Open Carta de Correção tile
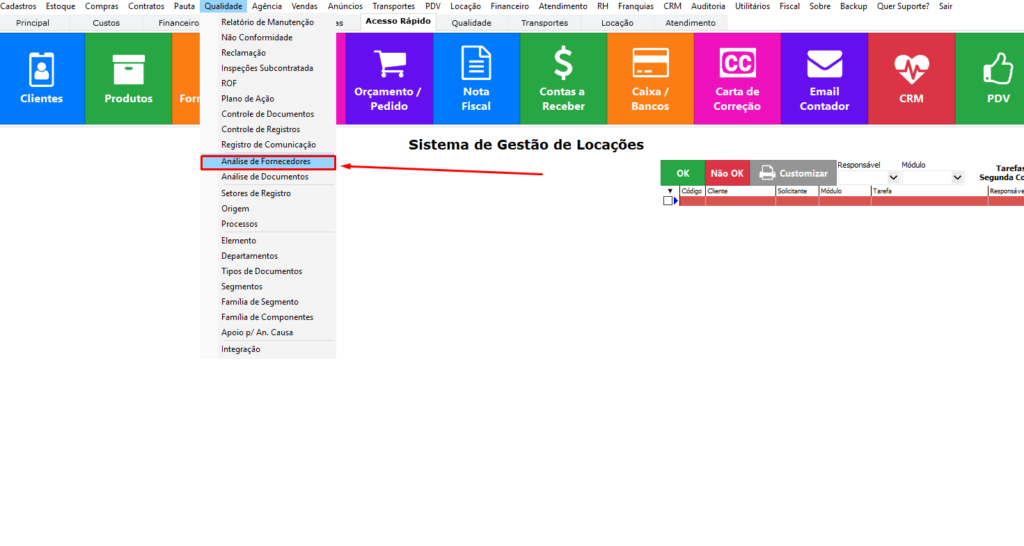Image resolution: width=1024 pixels, height=546 pixels. point(737,78)
